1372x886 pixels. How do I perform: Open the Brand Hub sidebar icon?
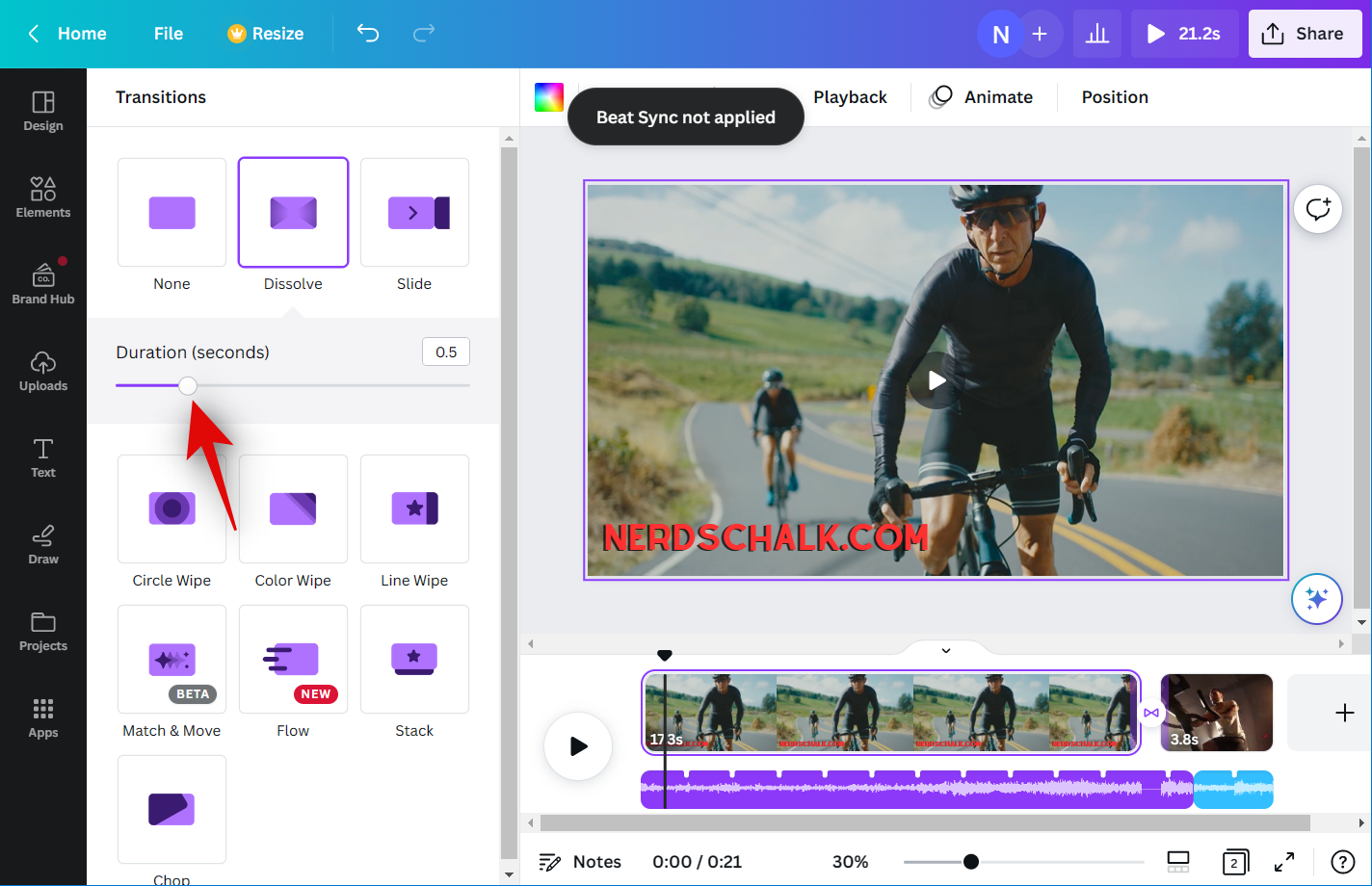[43, 284]
